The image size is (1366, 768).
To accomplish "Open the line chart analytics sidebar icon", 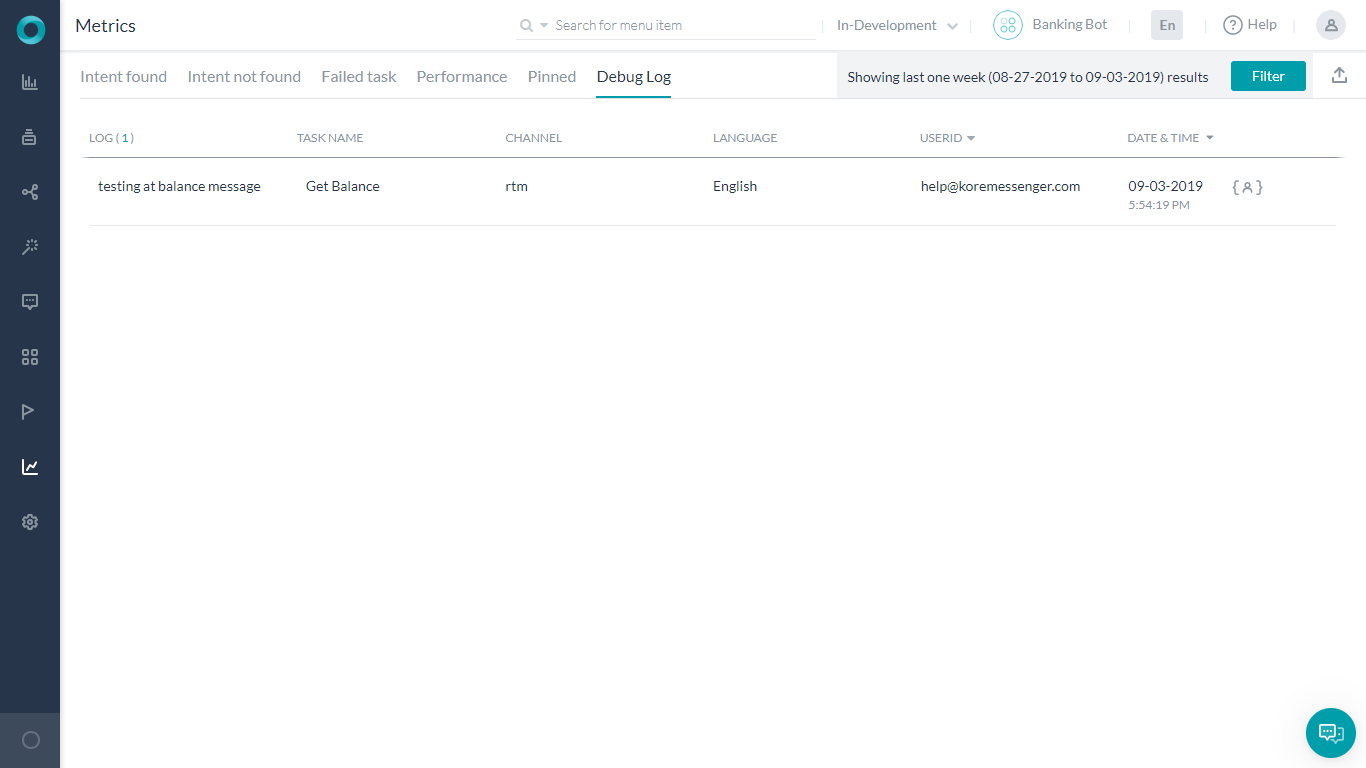I will (30, 467).
